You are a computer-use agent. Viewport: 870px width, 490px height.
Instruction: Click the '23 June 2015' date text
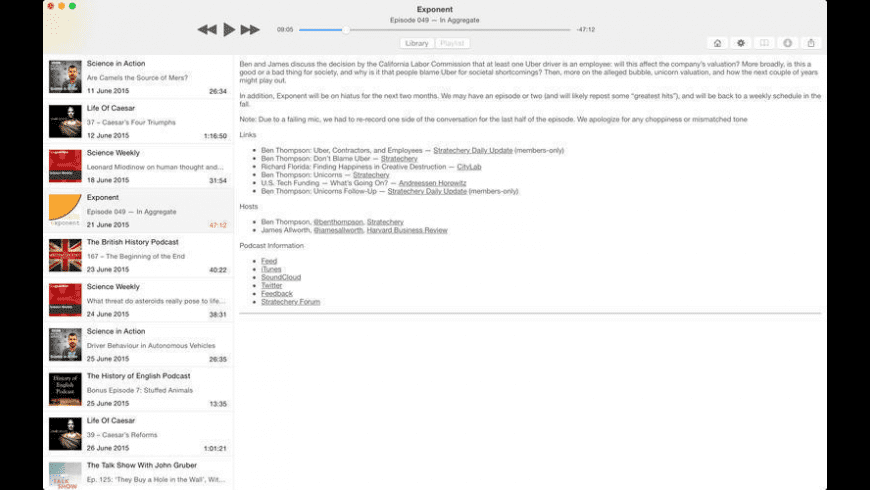108,270
